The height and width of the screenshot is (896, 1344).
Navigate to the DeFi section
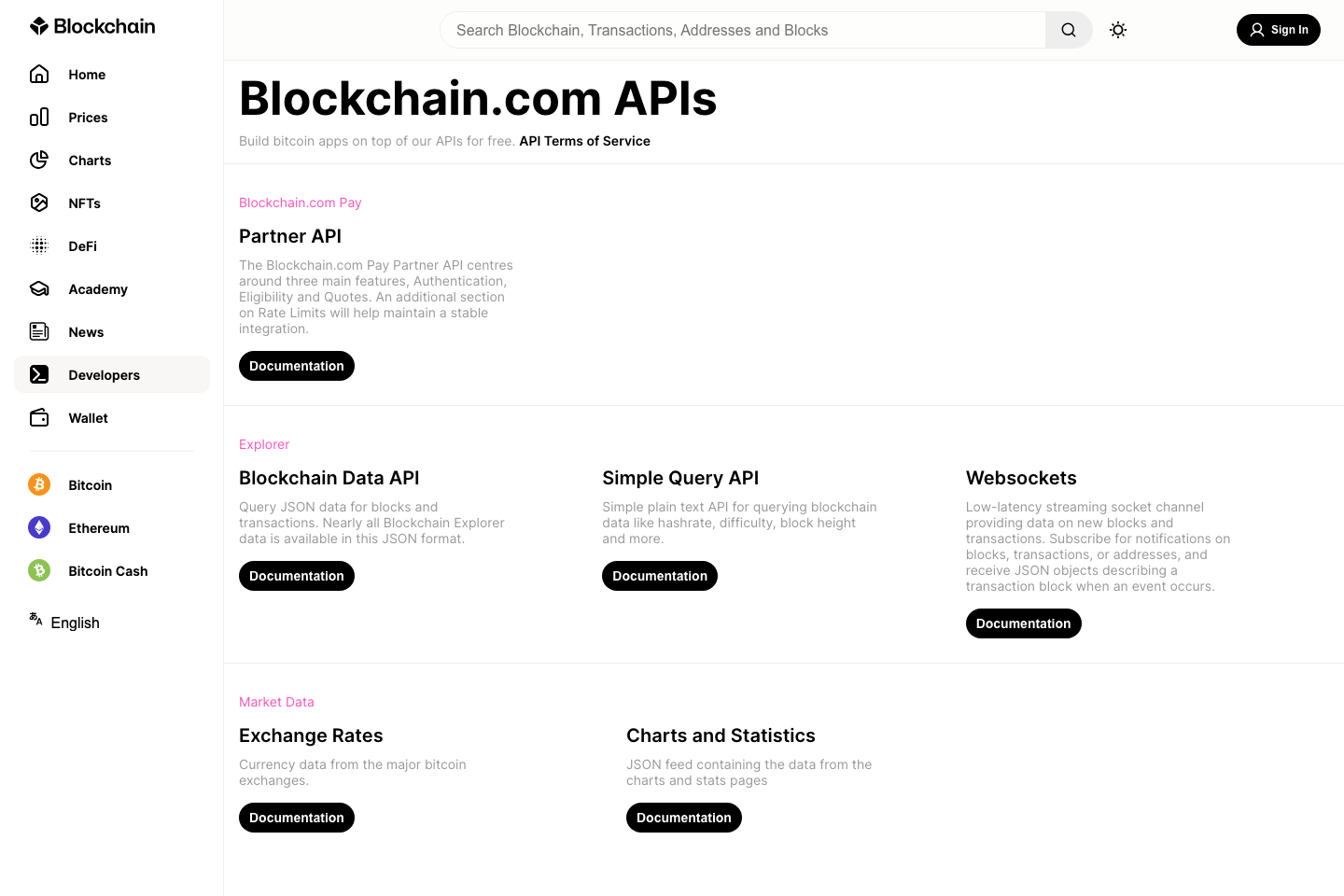pyautogui.click(x=39, y=245)
